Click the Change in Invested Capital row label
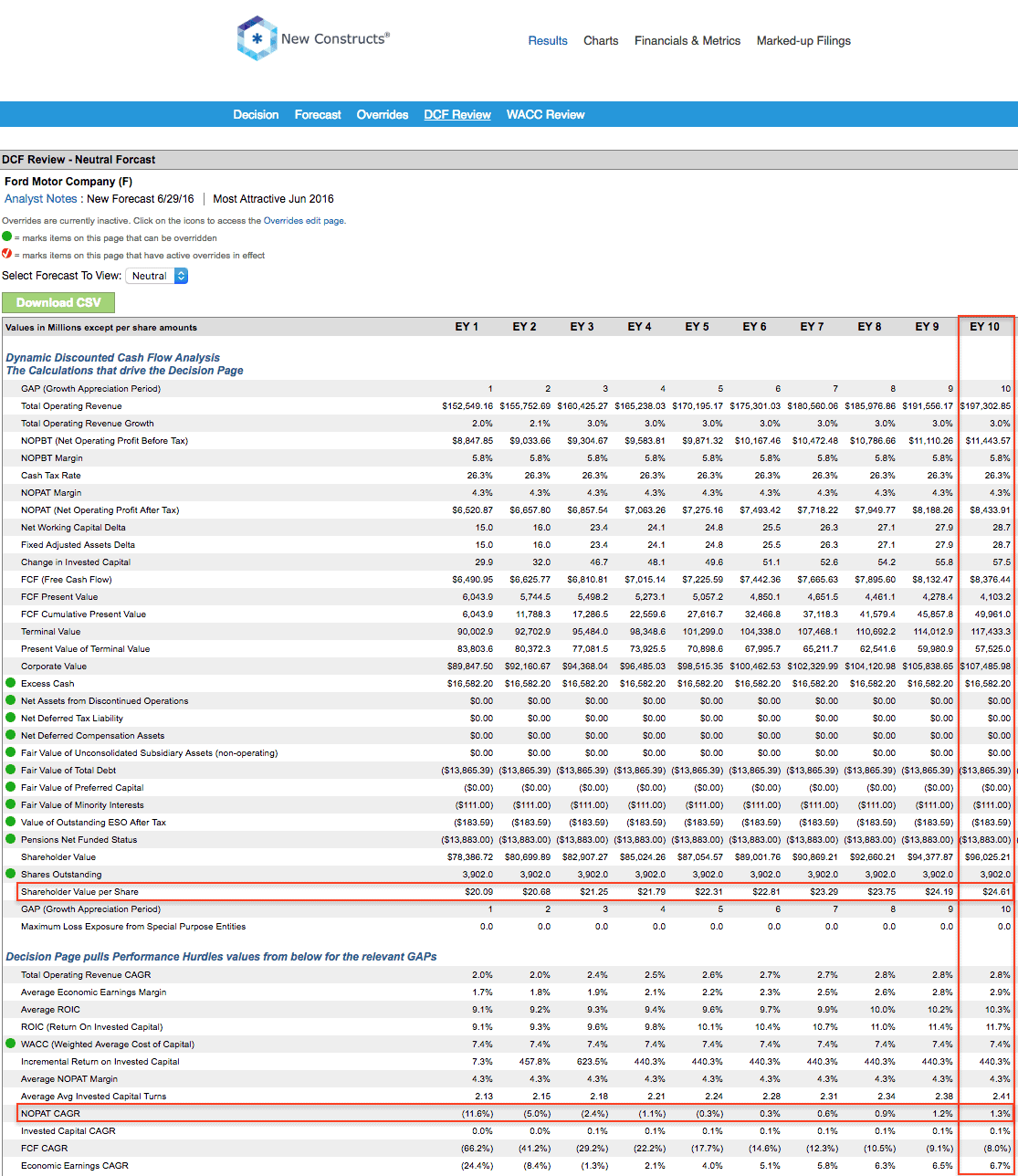1018x1176 pixels. 76,562
